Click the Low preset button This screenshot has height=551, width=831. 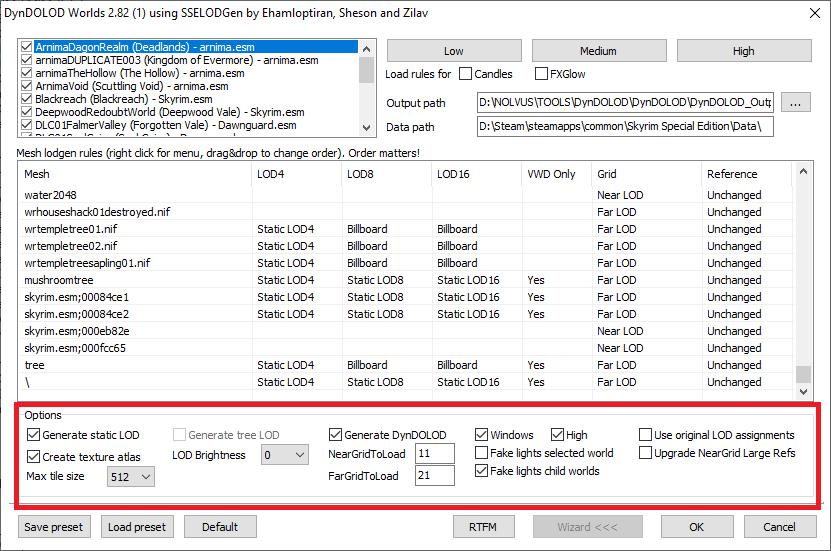pos(454,51)
